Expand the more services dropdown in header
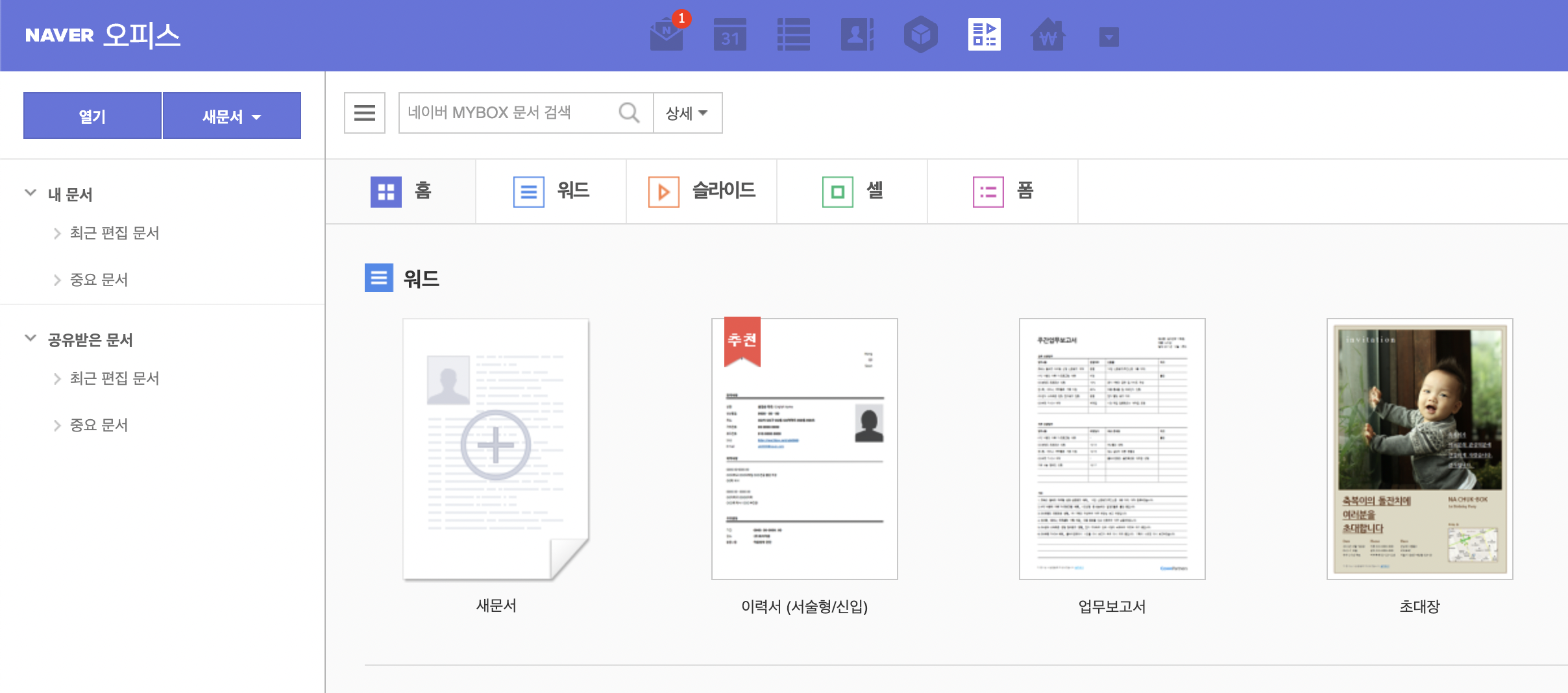1568x693 pixels. (x=1109, y=37)
